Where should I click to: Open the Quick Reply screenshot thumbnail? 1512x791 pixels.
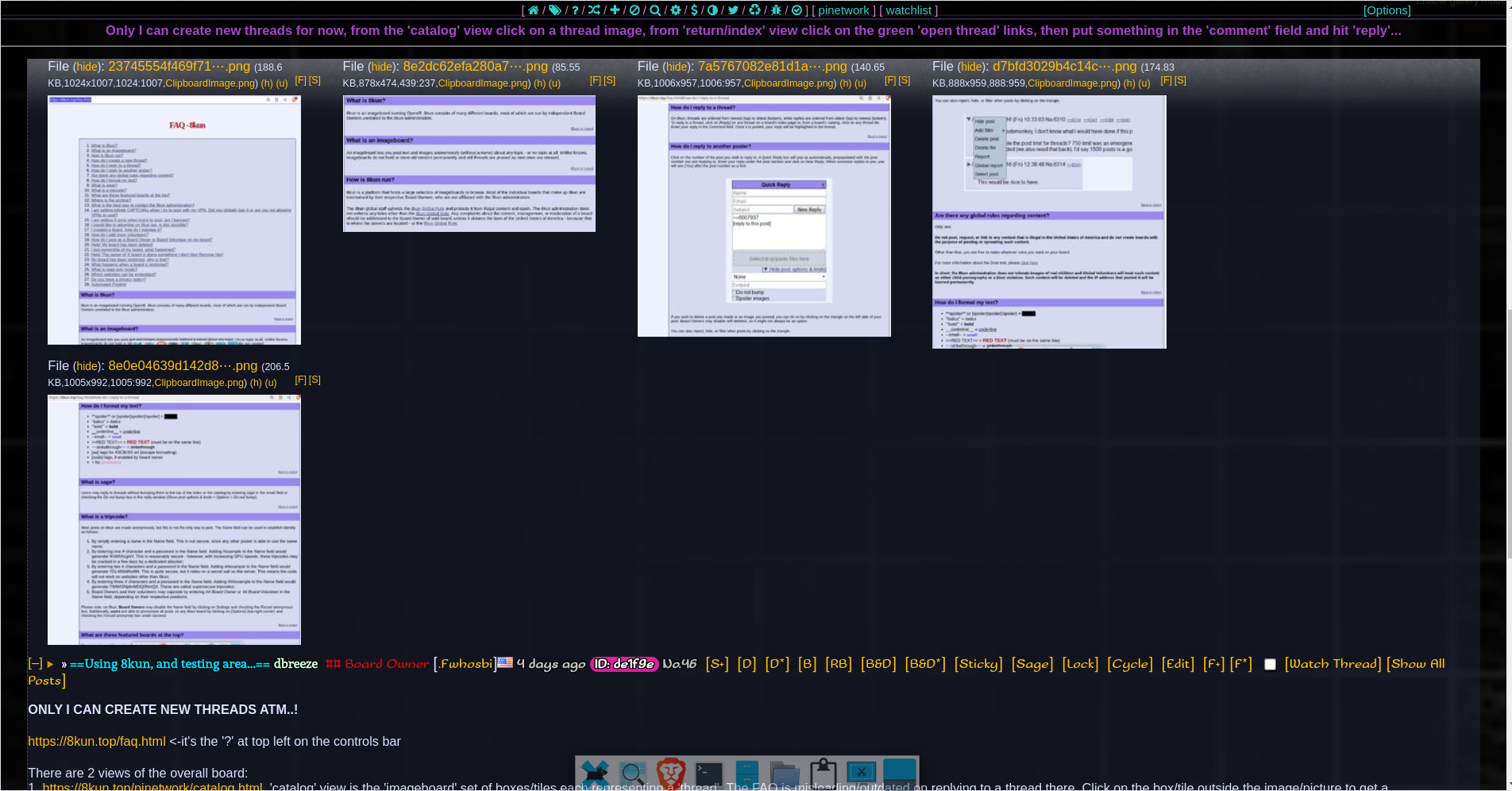coord(764,216)
